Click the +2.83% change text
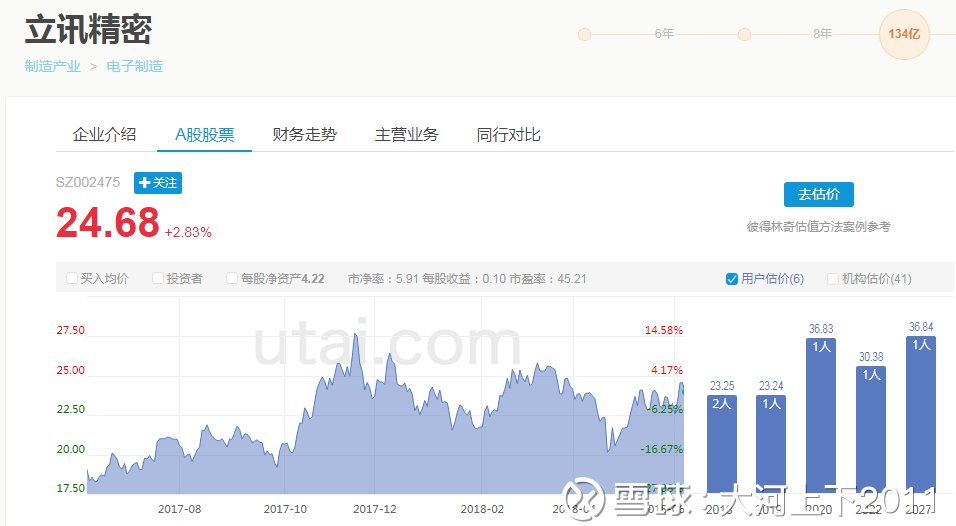Viewport: 956px width, 526px height. [x=188, y=232]
